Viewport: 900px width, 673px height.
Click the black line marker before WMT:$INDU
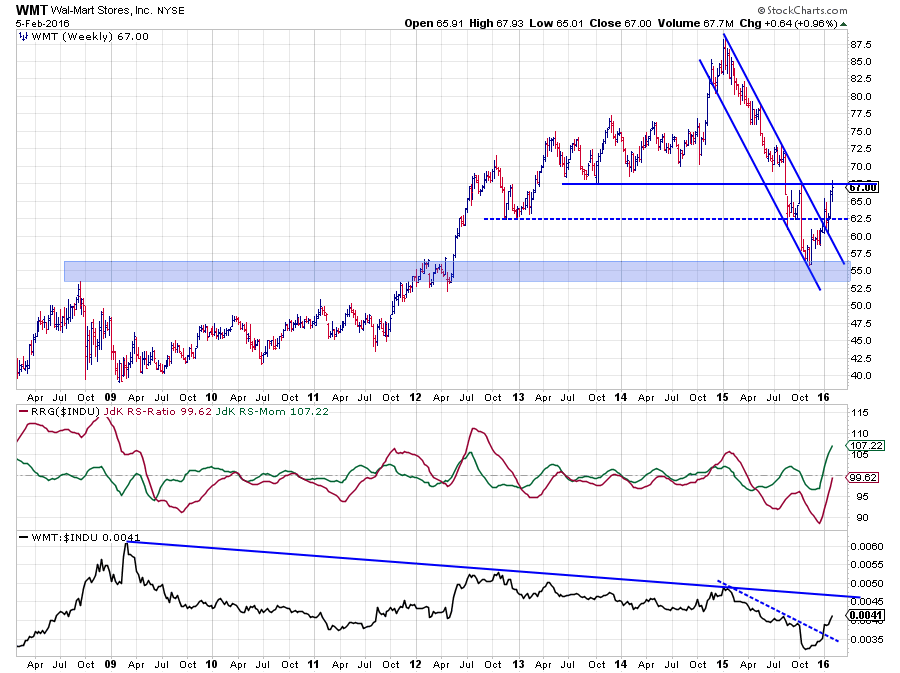click(24, 538)
